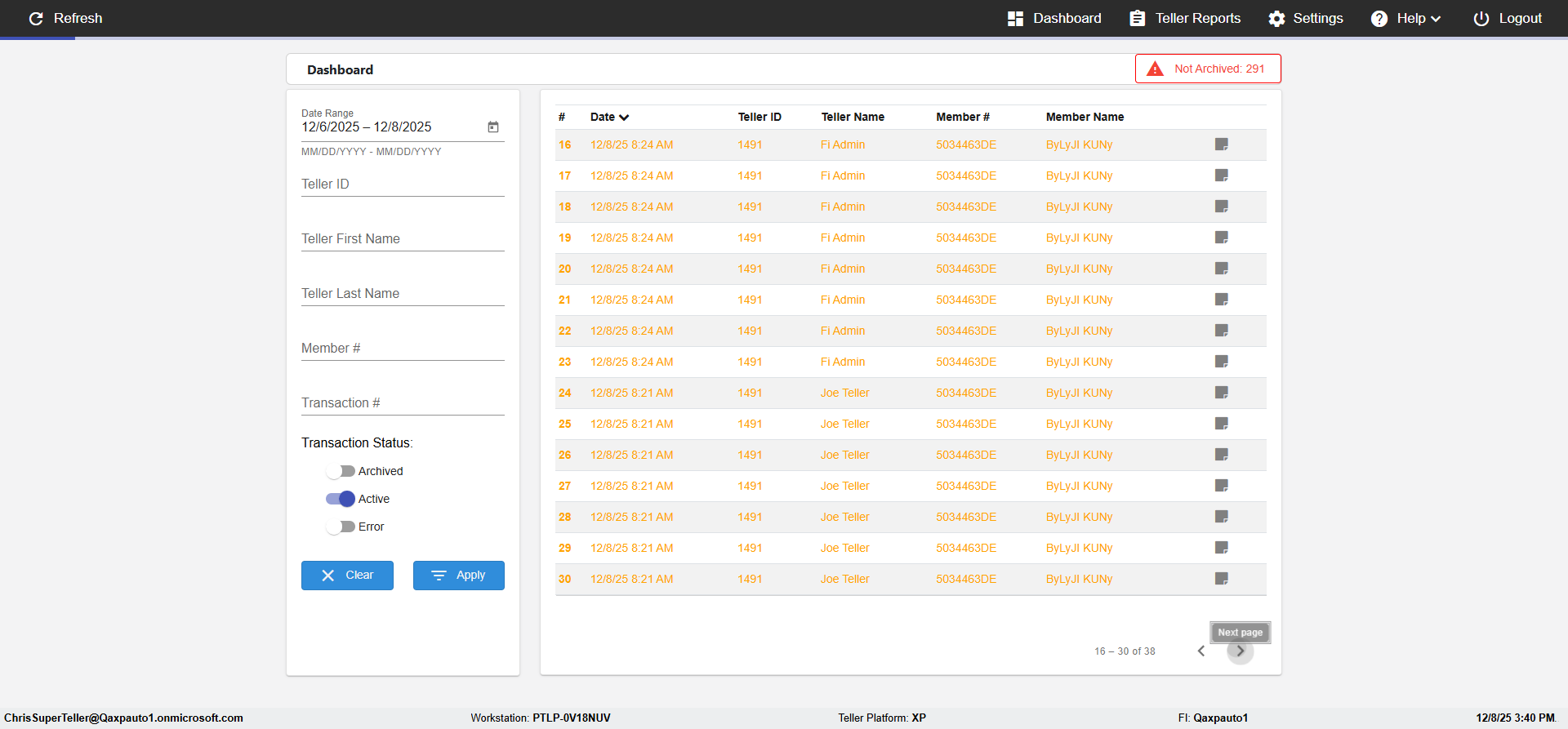The height and width of the screenshot is (729, 1568).
Task: Click the Refresh circular arrow icon
Action: pos(36,18)
